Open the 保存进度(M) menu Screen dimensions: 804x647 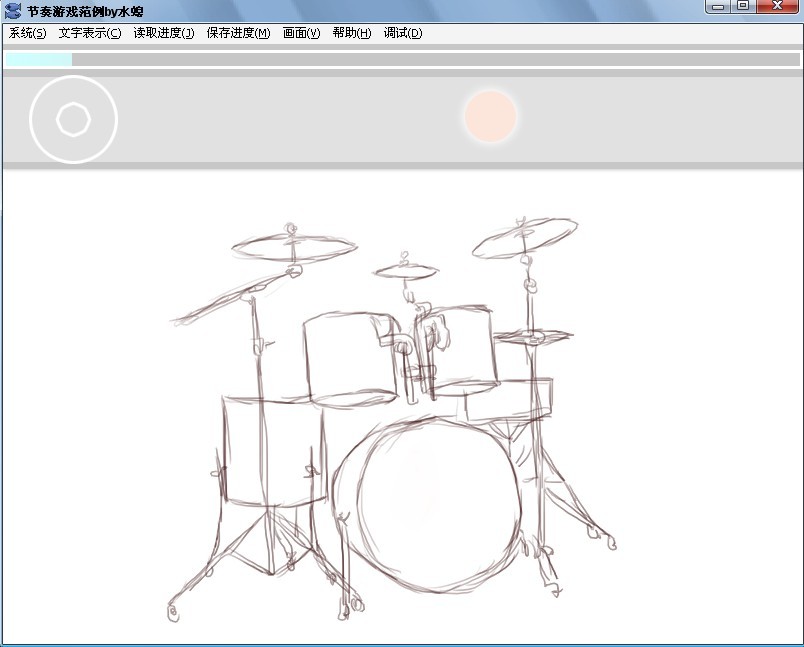[238, 33]
